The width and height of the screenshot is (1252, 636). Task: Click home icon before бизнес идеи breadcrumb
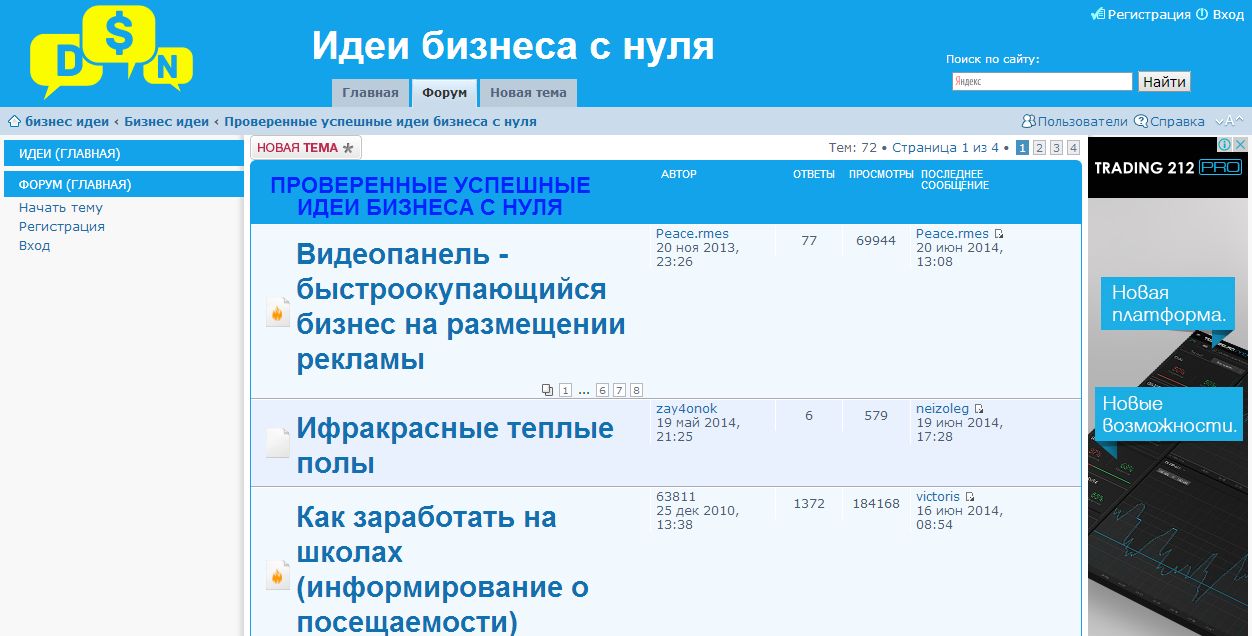click(x=14, y=121)
